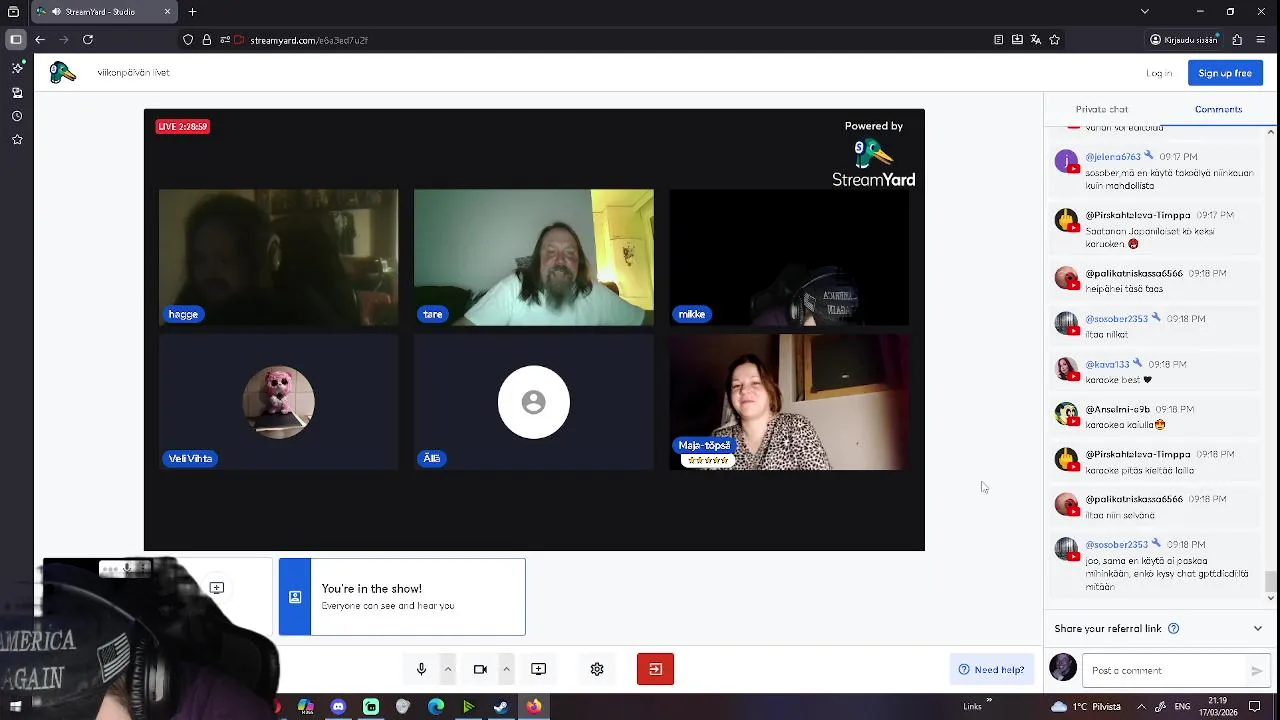Screen dimensions: 1280x720
Task: Bookmark this page with star icon
Action: [1054, 40]
